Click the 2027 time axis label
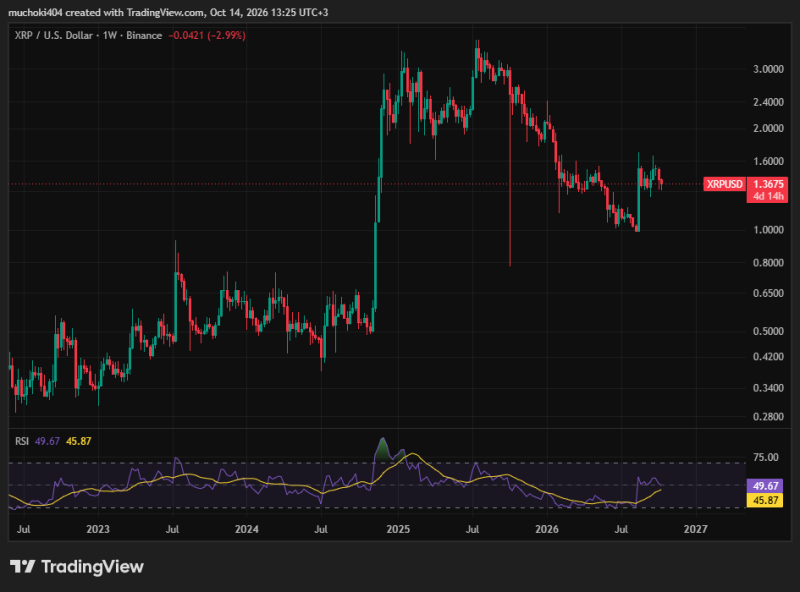The image size is (800, 592). [695, 529]
